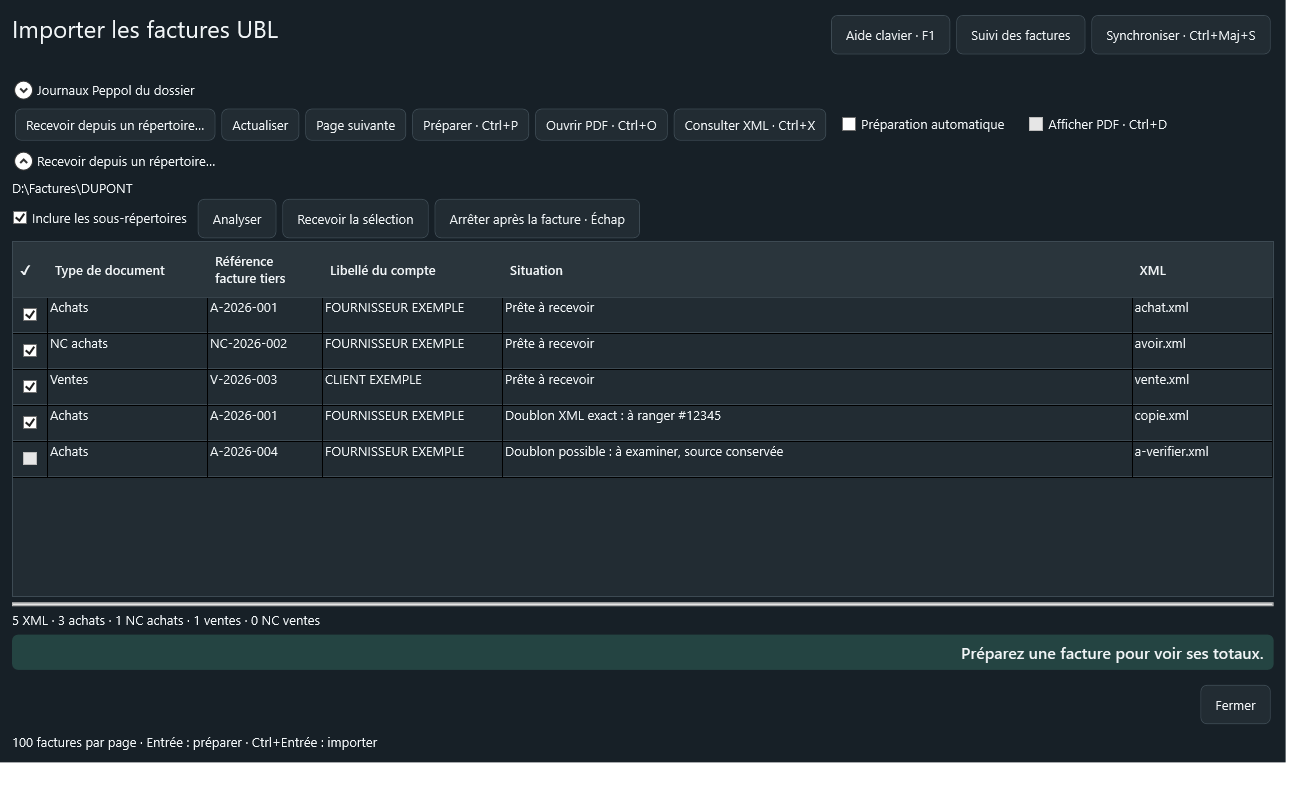The height and width of the screenshot is (800, 1300).
Task: Uncheck Inclure les sous-répertoires
Action: coord(20,218)
